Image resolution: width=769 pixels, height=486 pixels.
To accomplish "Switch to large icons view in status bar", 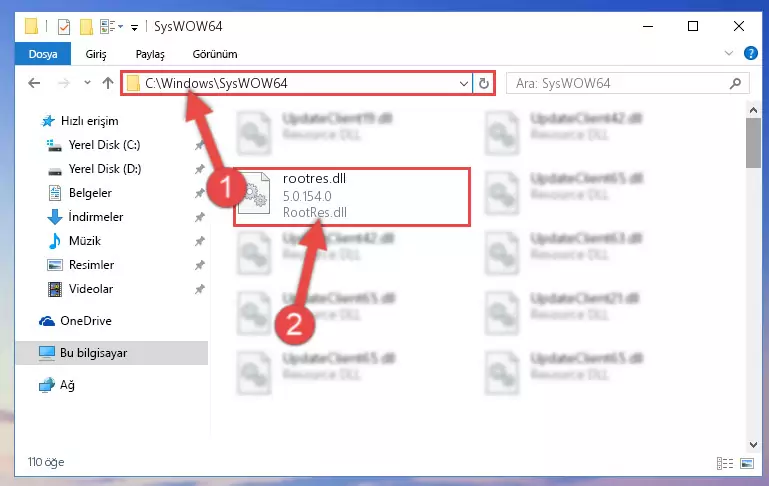I will [x=747, y=463].
